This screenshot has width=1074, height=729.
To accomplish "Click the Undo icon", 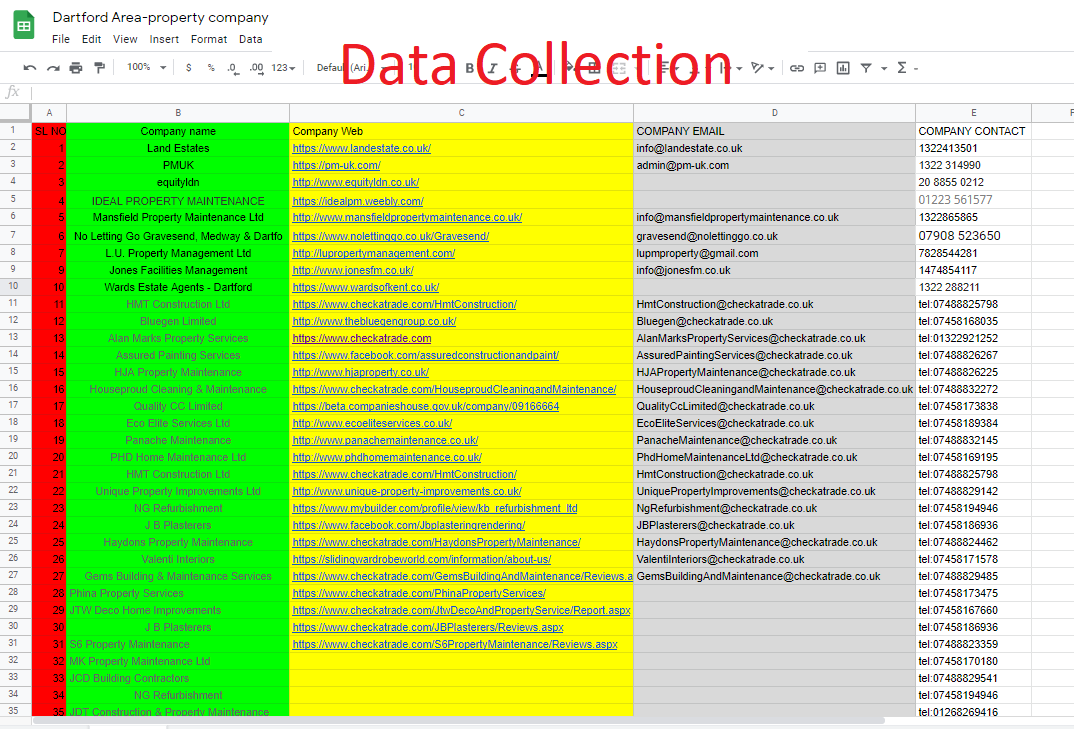I will click(x=29, y=67).
